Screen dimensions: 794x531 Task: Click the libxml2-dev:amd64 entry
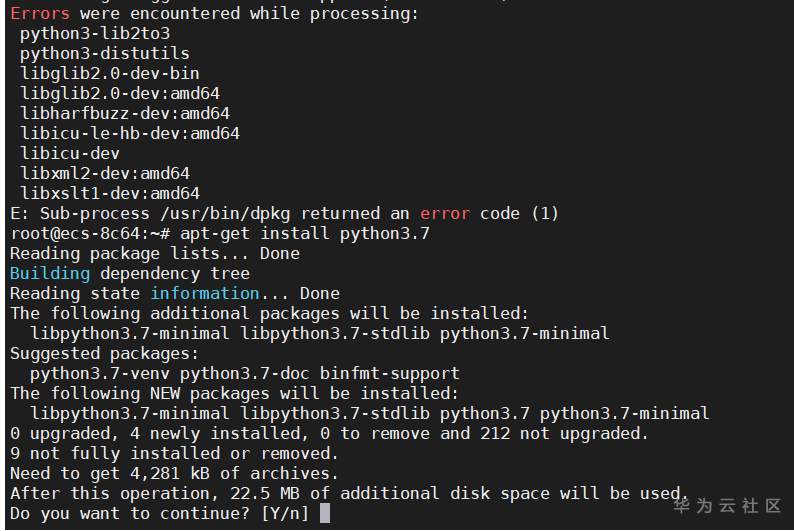tap(105, 173)
